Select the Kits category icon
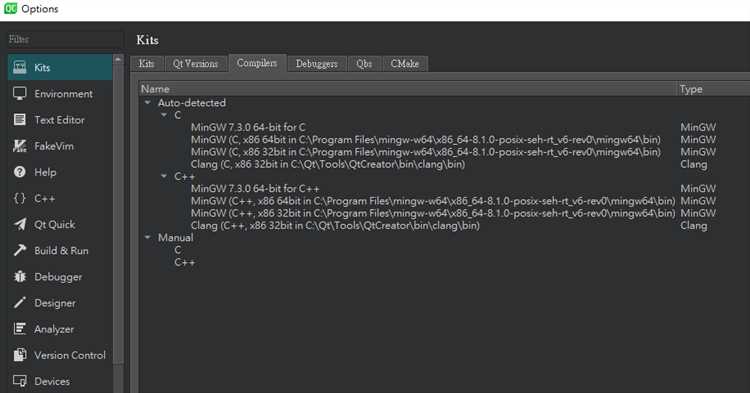This screenshot has height=393, width=750. tap(20, 67)
